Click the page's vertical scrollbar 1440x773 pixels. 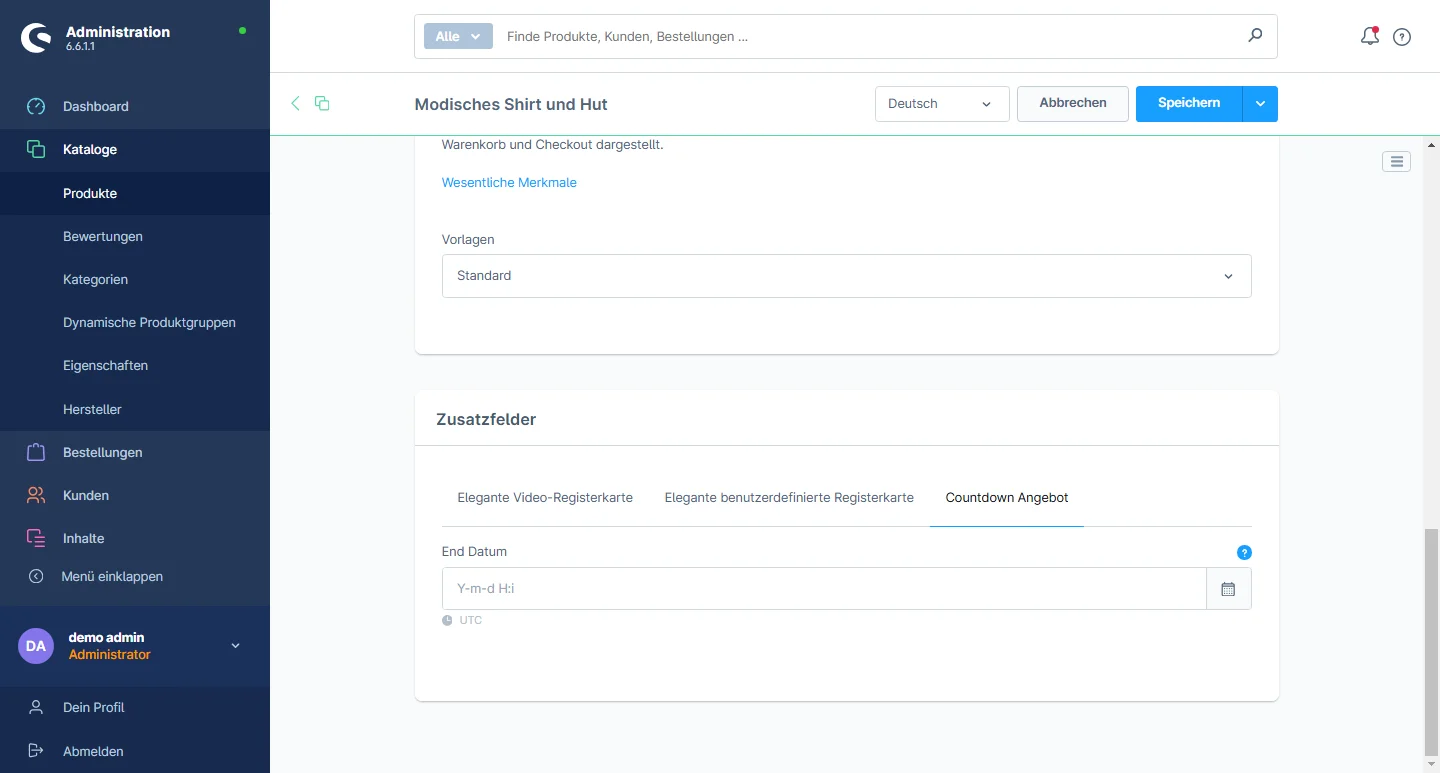(1431, 640)
